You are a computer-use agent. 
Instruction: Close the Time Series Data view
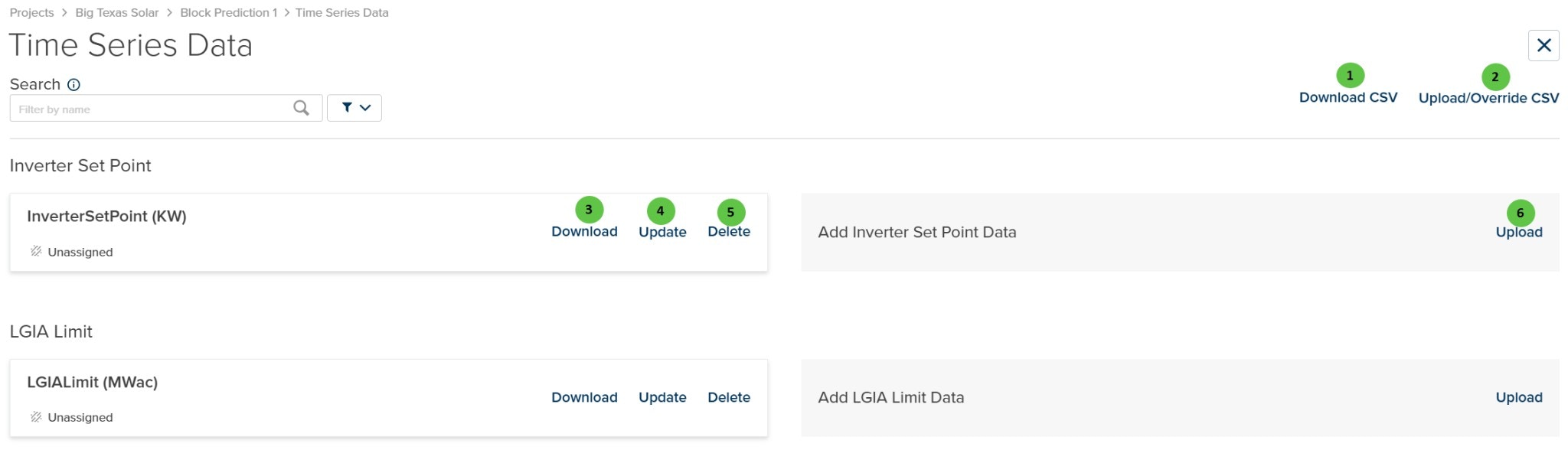[1543, 45]
